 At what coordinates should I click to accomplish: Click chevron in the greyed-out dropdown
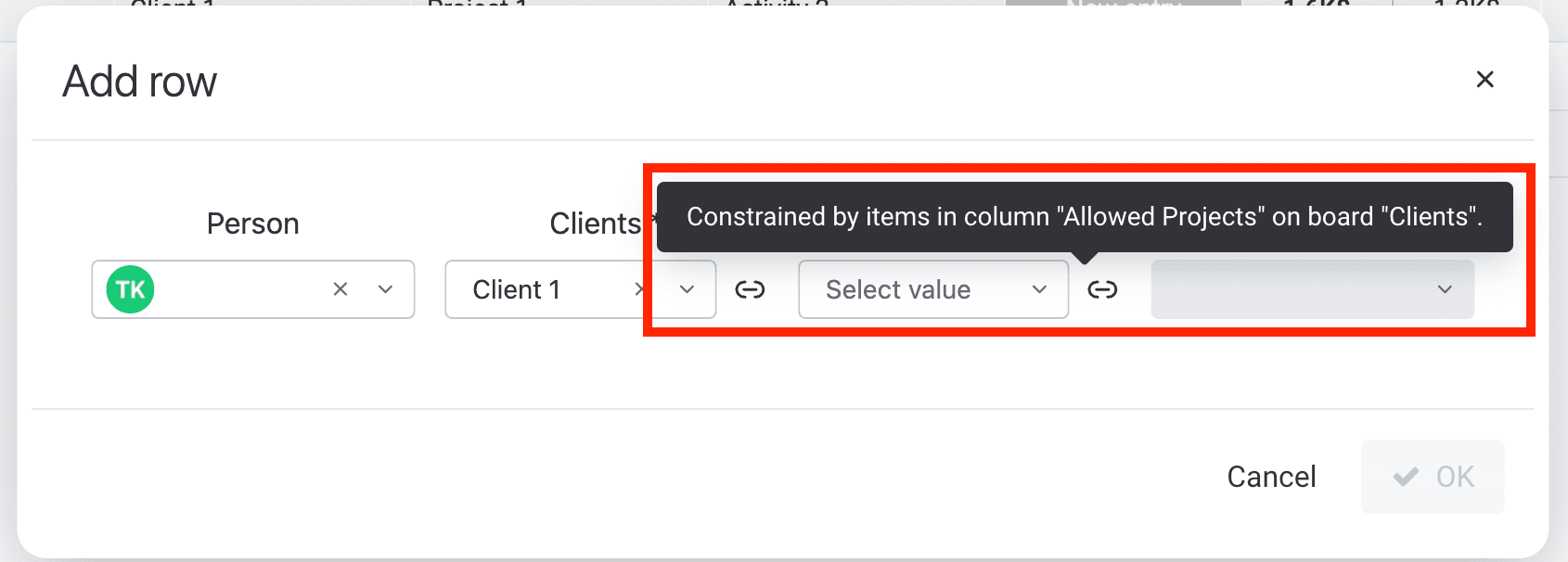(x=1445, y=289)
